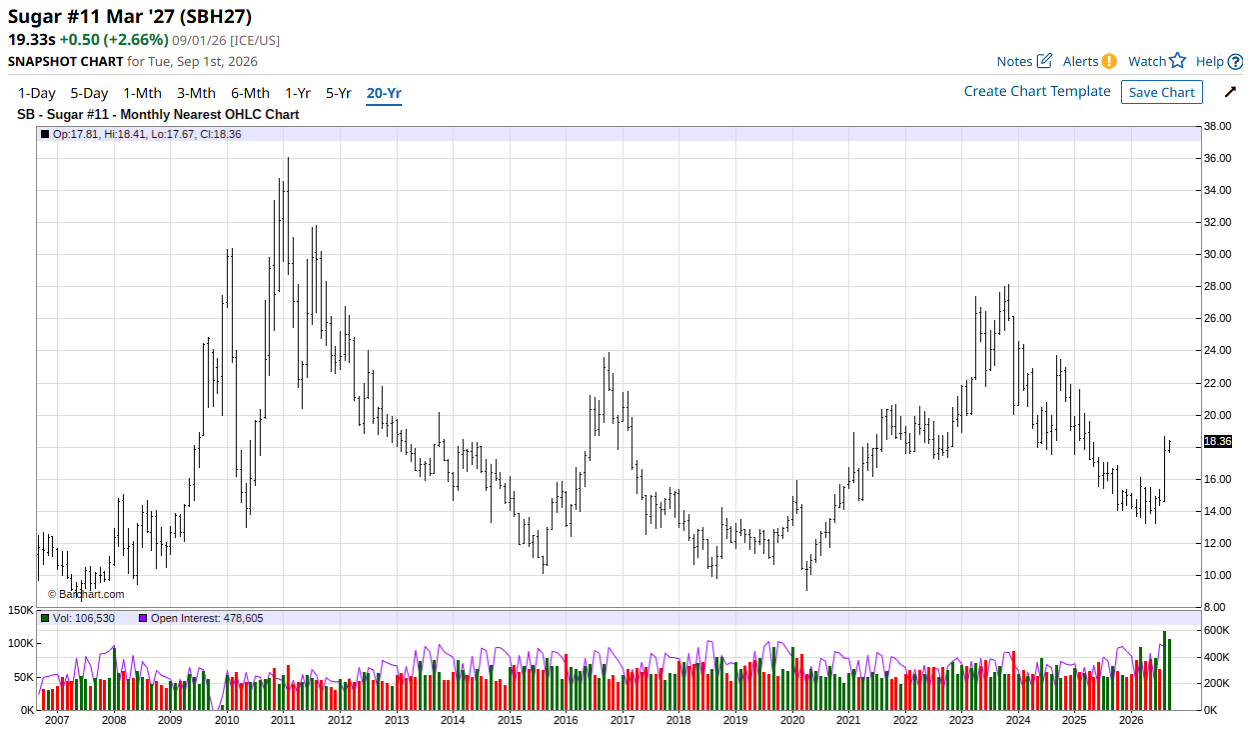Click the black OHLC legend square
The image size is (1253, 732).
point(44,134)
